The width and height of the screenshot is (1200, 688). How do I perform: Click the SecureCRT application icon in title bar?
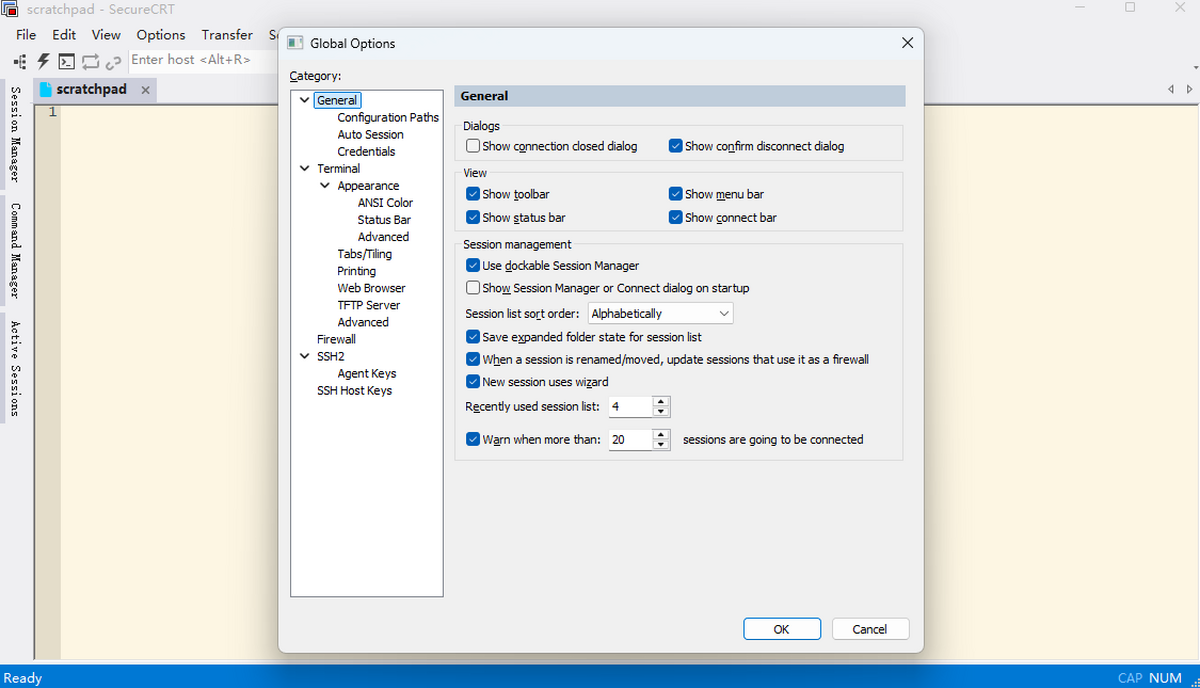tap(10, 9)
